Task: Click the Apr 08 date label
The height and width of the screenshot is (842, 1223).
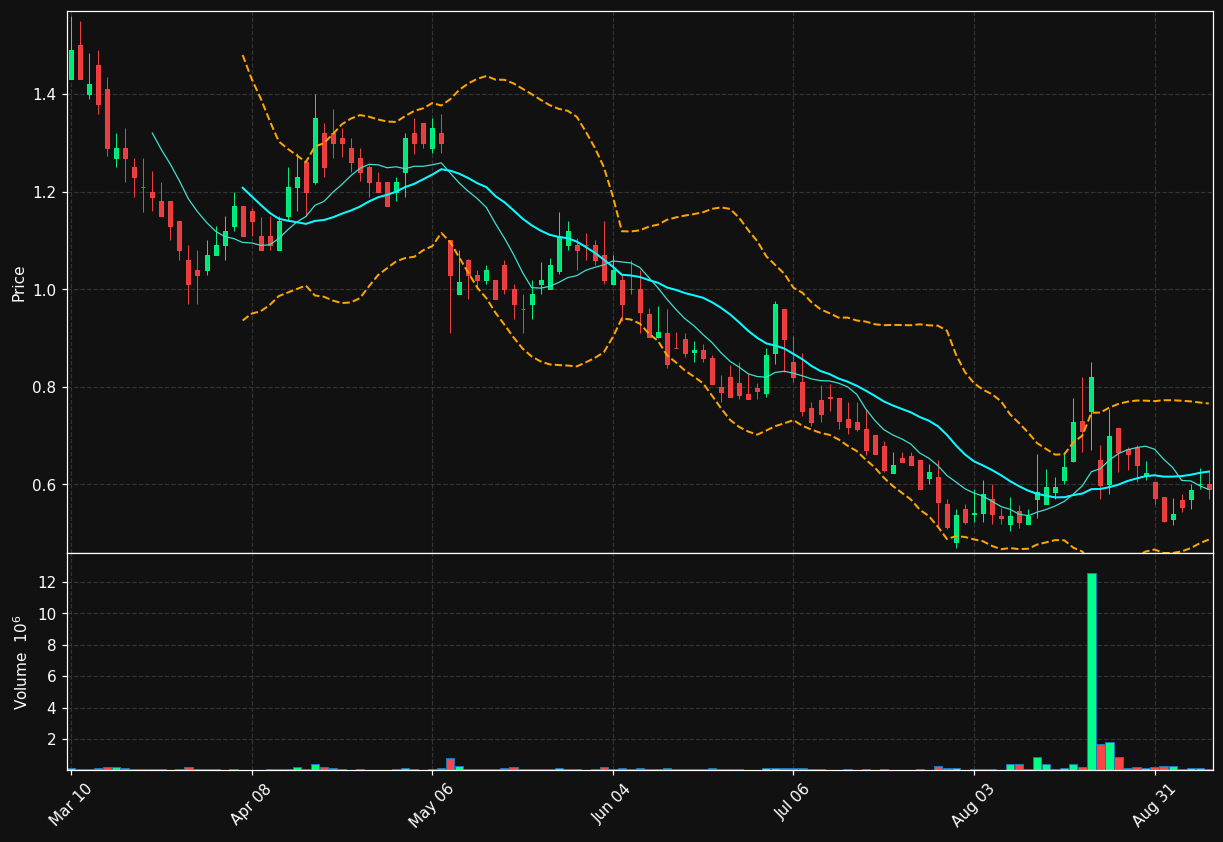Action: 251,805
